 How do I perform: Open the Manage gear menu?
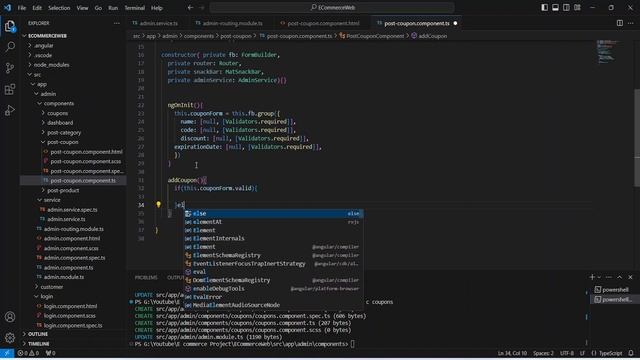[10, 338]
